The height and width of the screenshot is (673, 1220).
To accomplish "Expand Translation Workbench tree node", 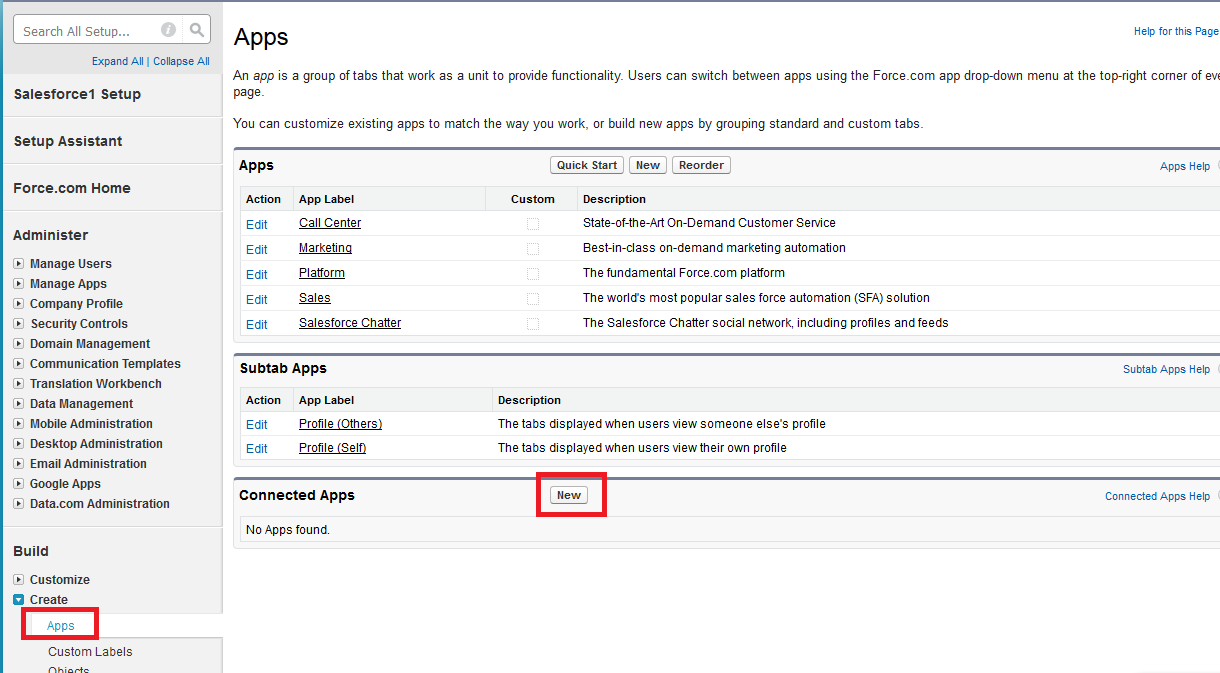I will 19,384.
